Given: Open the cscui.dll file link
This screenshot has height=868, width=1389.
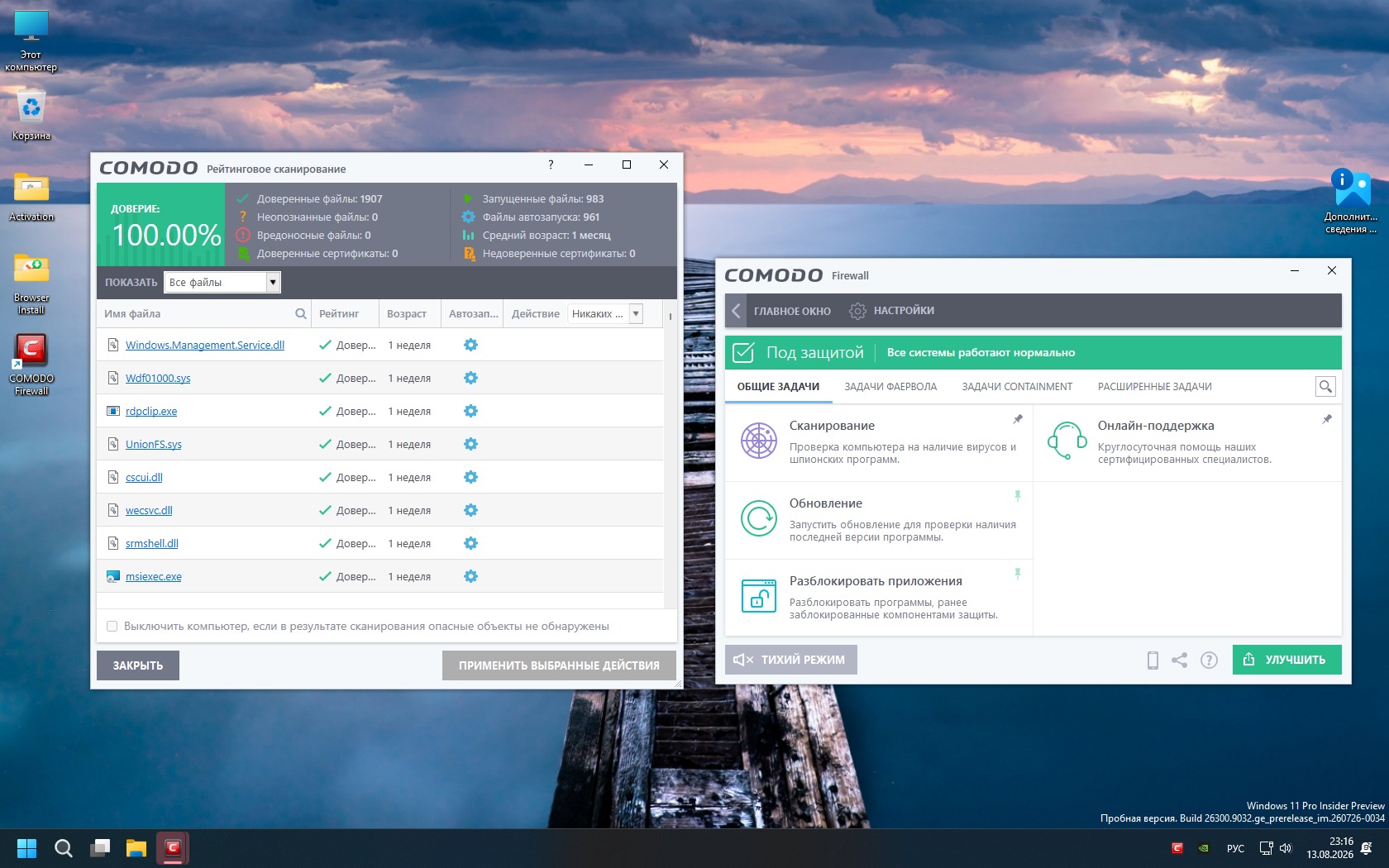Looking at the screenshot, I should (144, 477).
